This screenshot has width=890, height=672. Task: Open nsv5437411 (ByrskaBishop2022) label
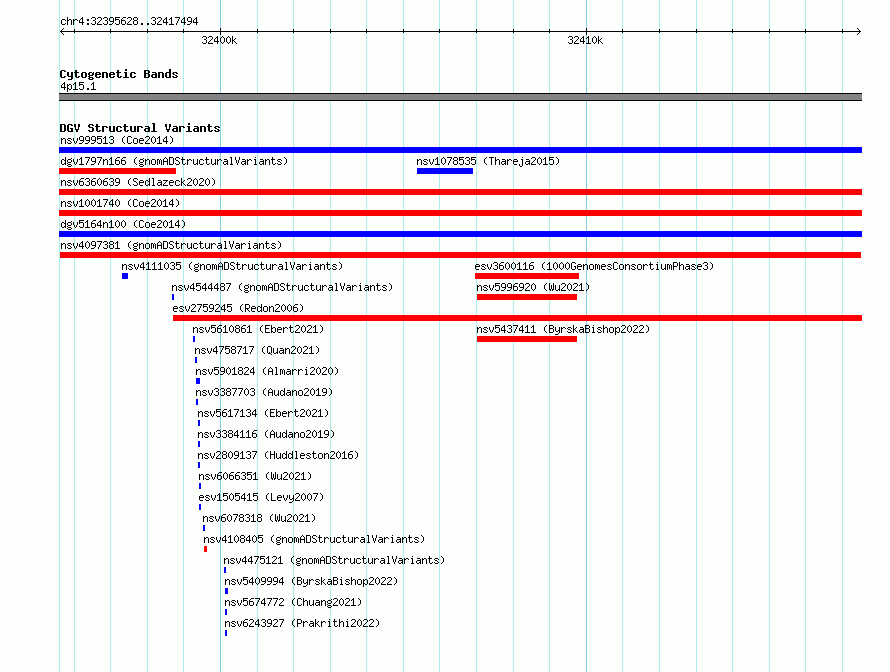tap(563, 329)
